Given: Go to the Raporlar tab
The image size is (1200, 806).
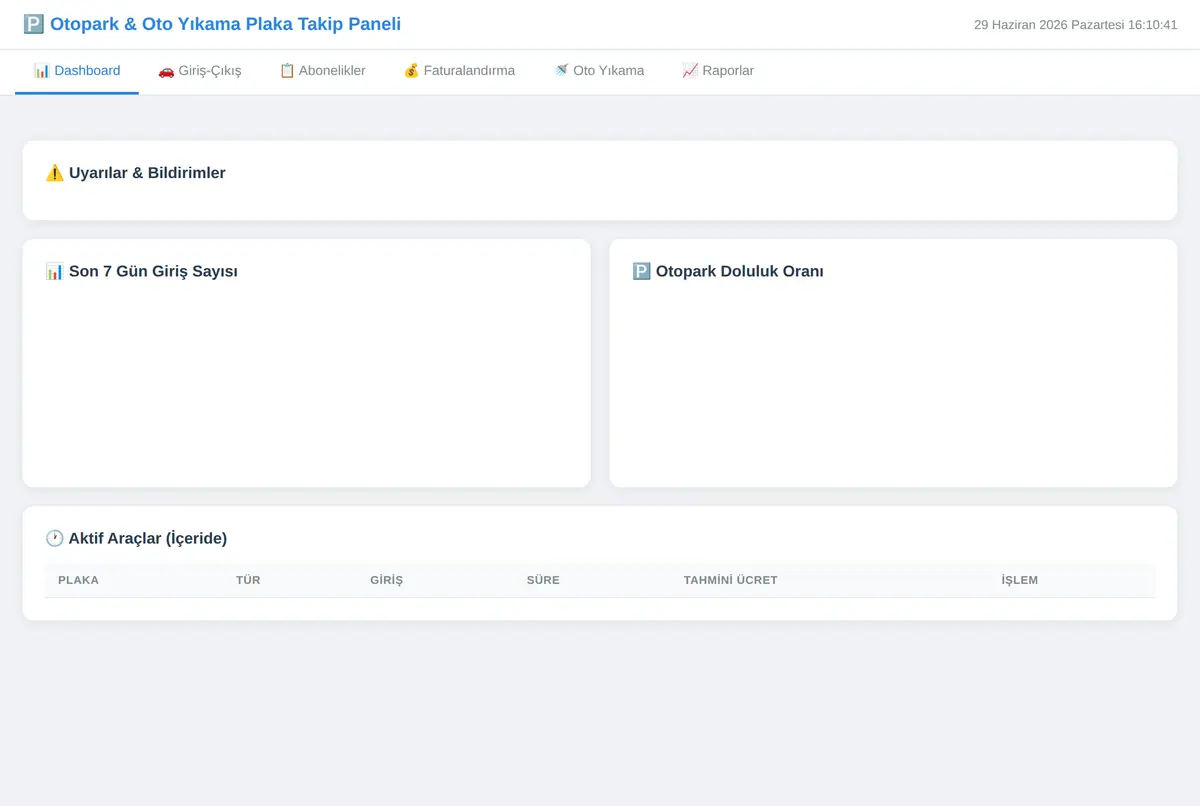Looking at the screenshot, I should 718,71.
